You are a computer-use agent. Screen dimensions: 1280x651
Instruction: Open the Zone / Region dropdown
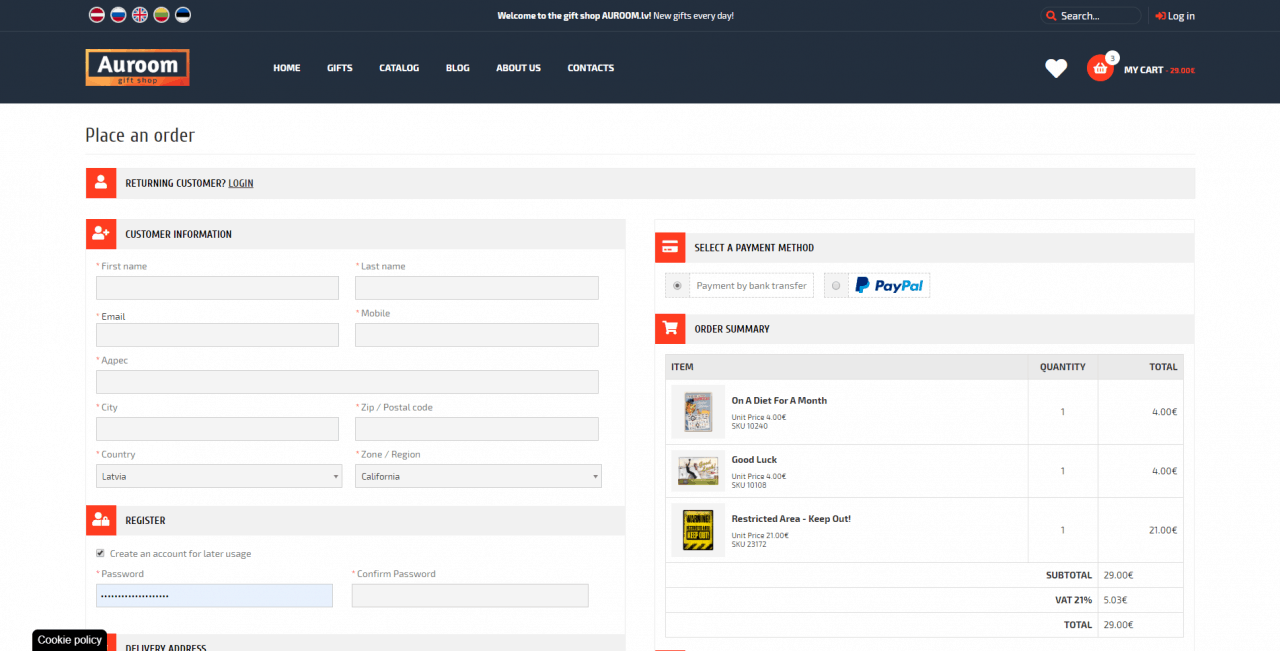tap(478, 476)
